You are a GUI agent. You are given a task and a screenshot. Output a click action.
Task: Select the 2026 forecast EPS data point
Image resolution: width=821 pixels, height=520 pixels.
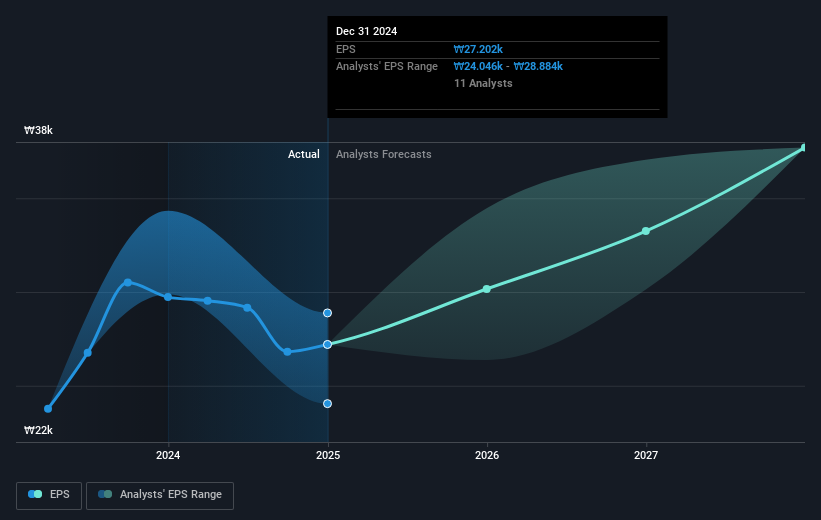(486, 289)
